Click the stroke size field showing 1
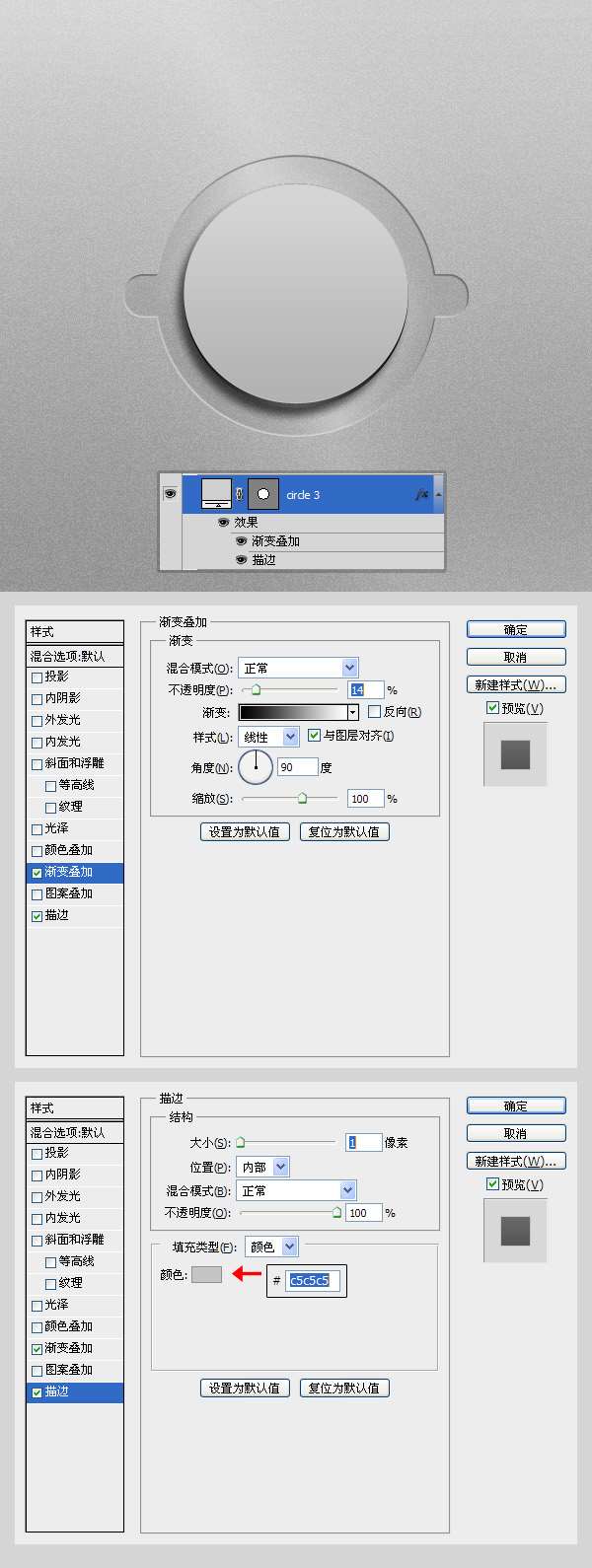 [x=364, y=1143]
